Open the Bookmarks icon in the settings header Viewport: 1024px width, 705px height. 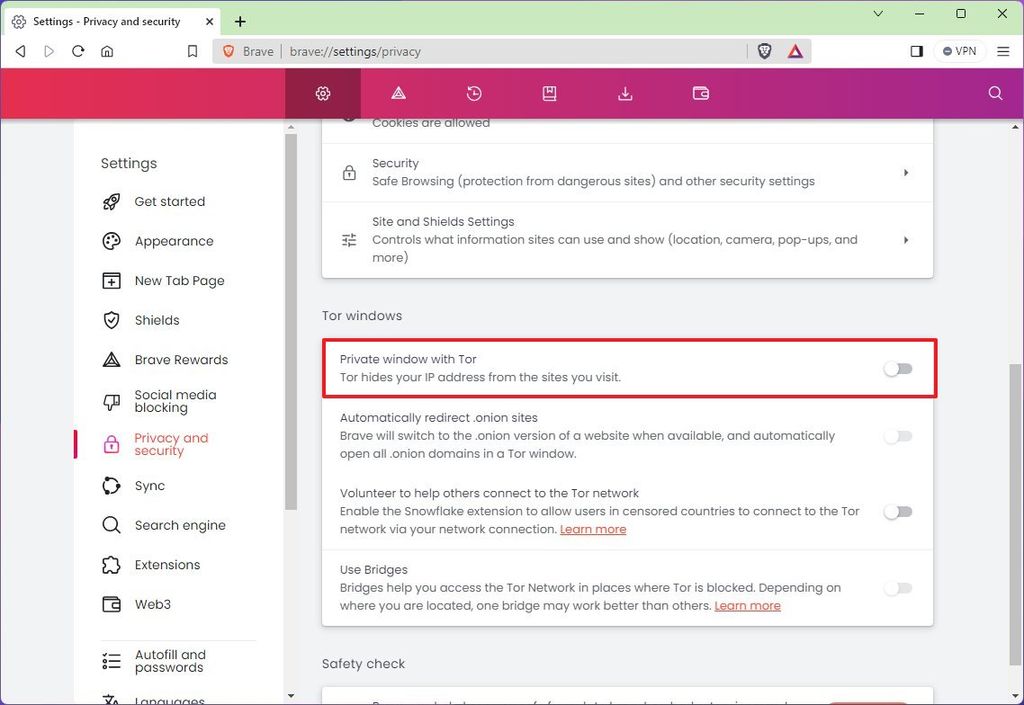[549, 93]
